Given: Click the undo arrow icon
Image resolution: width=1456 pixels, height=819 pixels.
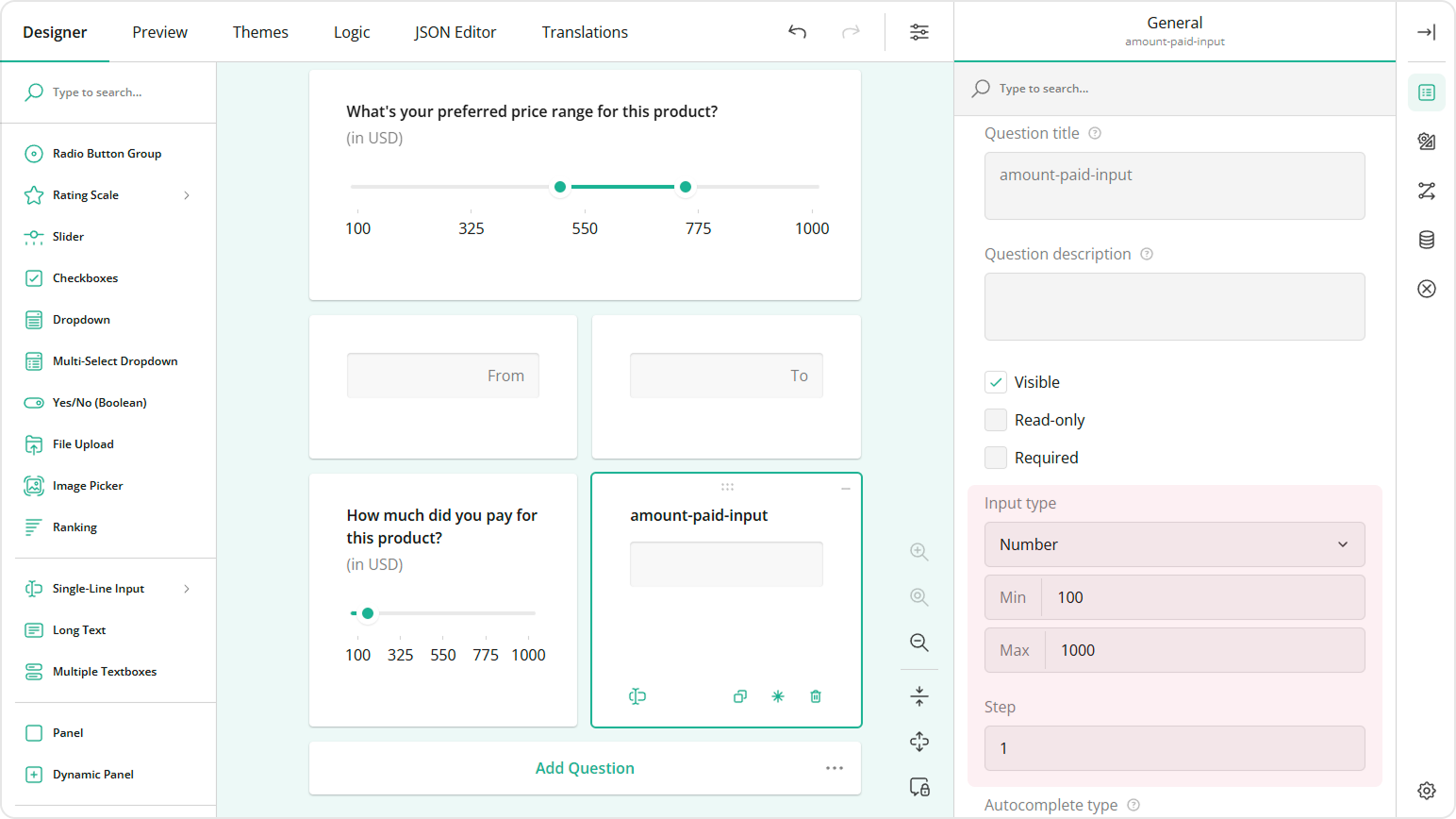Looking at the screenshot, I should click(x=797, y=32).
